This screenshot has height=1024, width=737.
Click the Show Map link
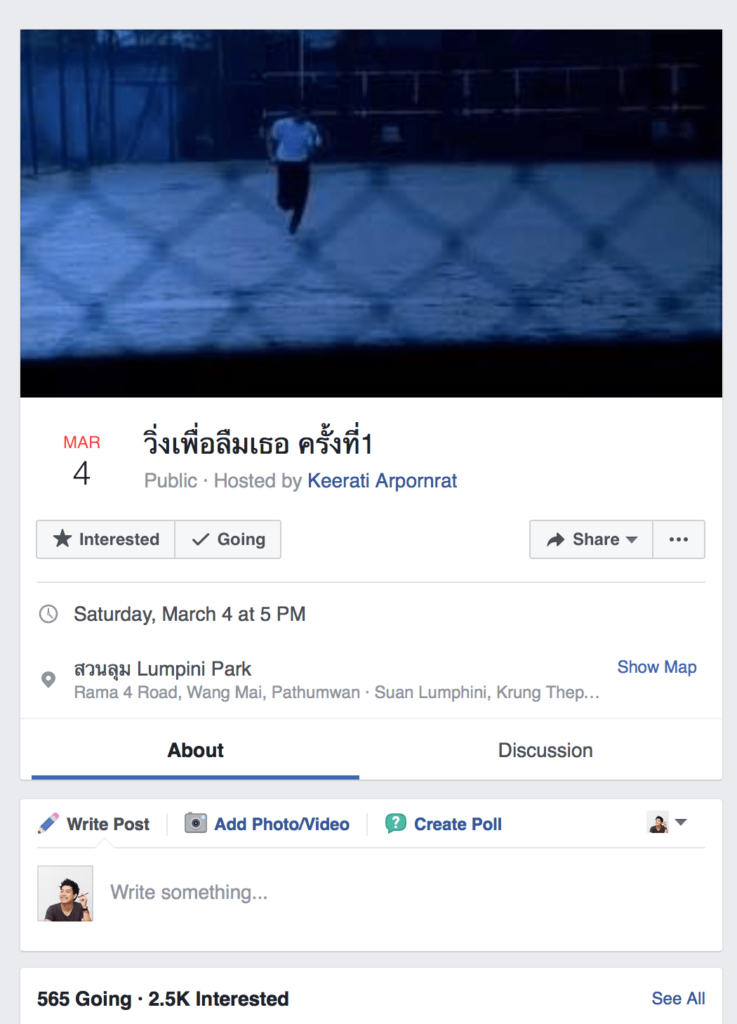[656, 667]
